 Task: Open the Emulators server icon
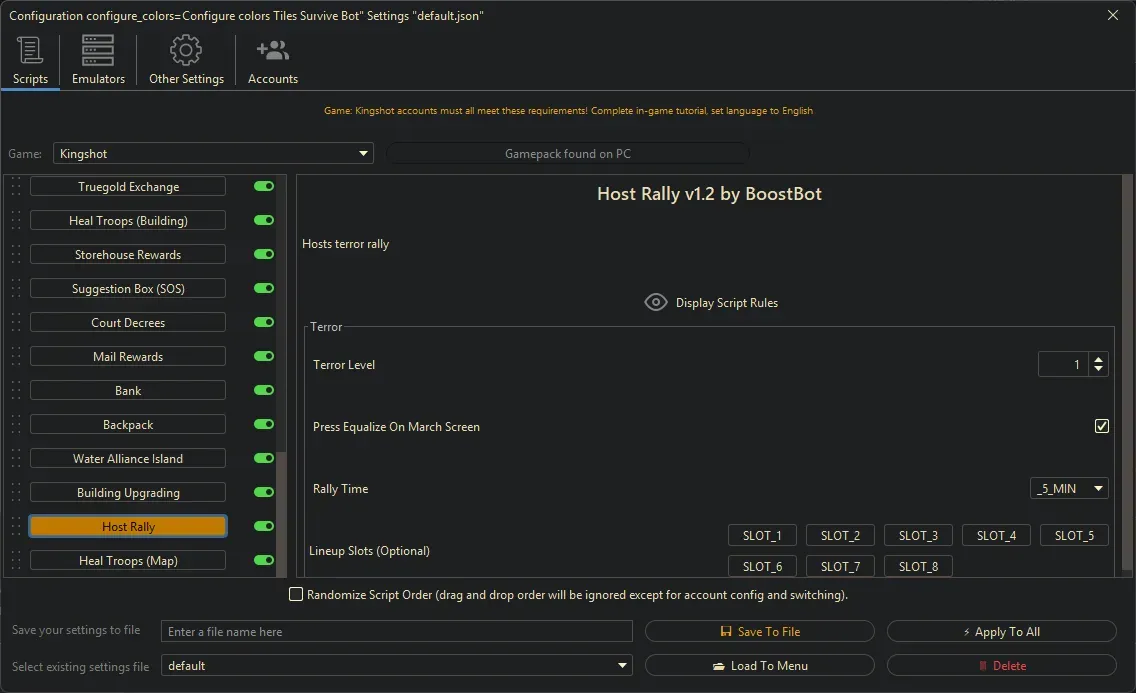tap(98, 51)
